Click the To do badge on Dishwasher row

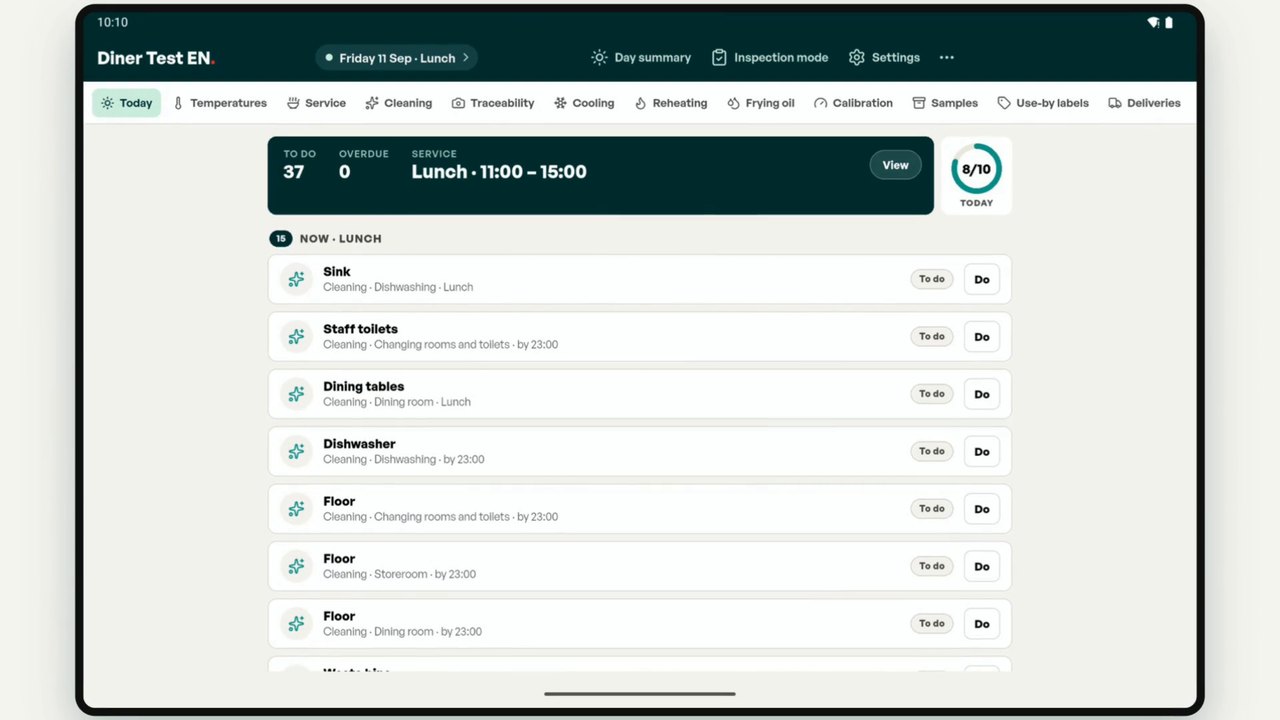click(x=932, y=452)
